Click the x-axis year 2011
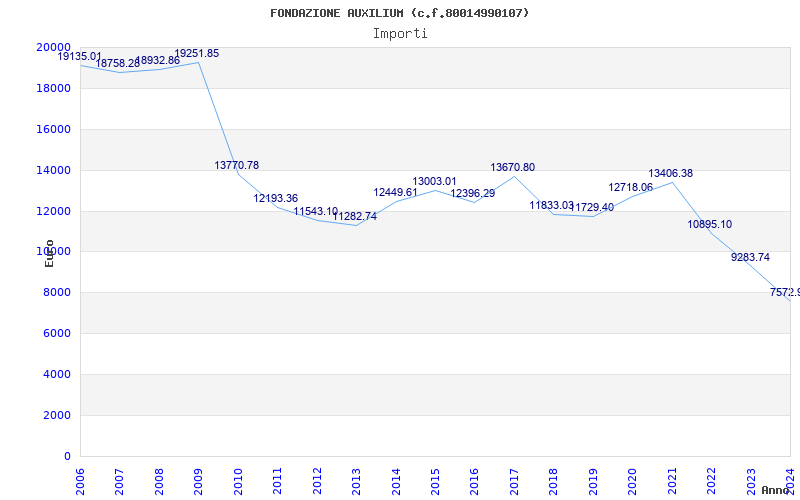Viewport: 800px width, 500px height. pyautogui.click(x=278, y=481)
